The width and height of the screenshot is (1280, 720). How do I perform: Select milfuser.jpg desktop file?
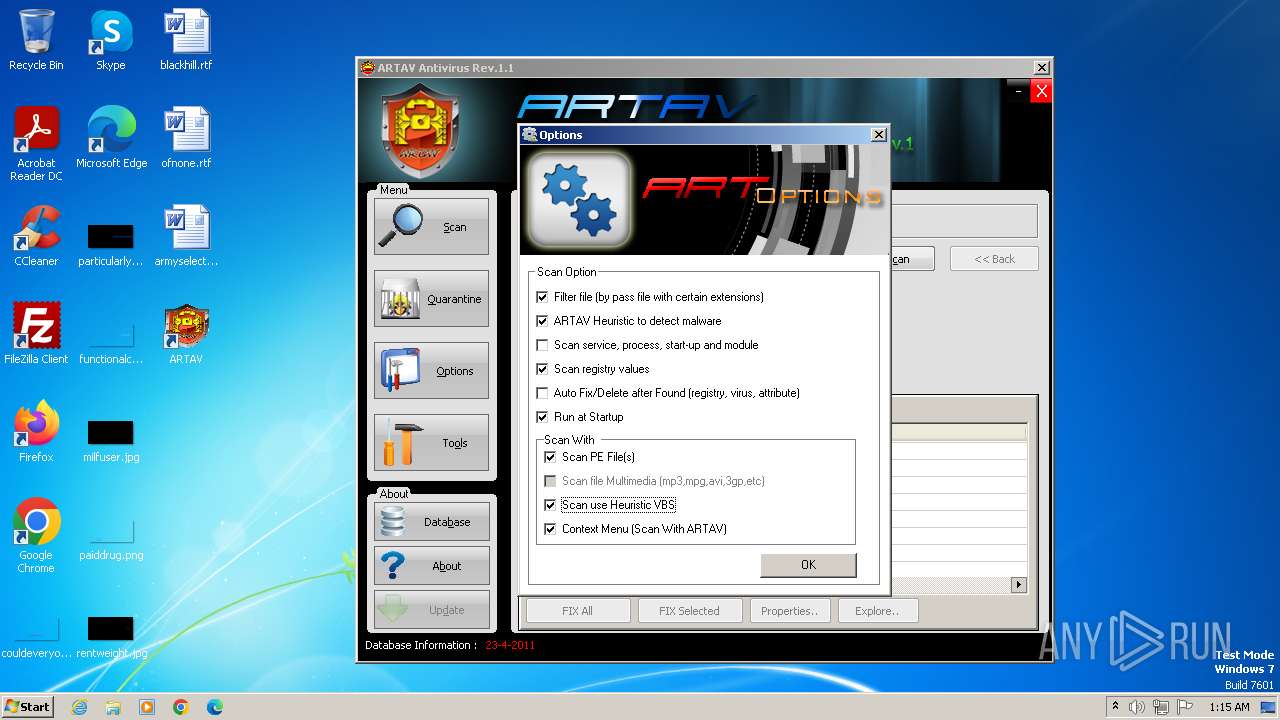pyautogui.click(x=111, y=441)
